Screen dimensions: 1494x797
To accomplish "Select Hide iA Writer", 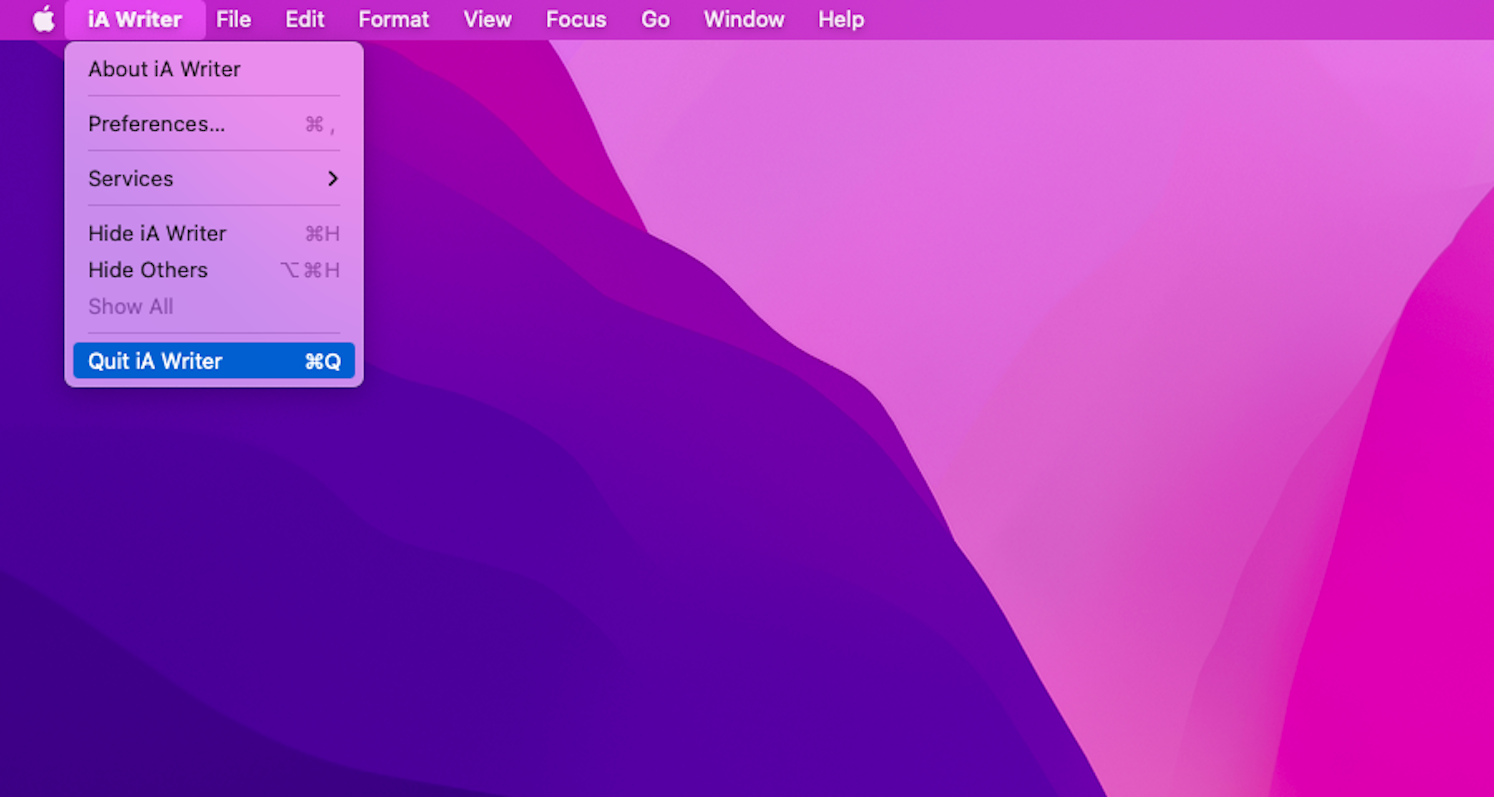I will coord(157,233).
